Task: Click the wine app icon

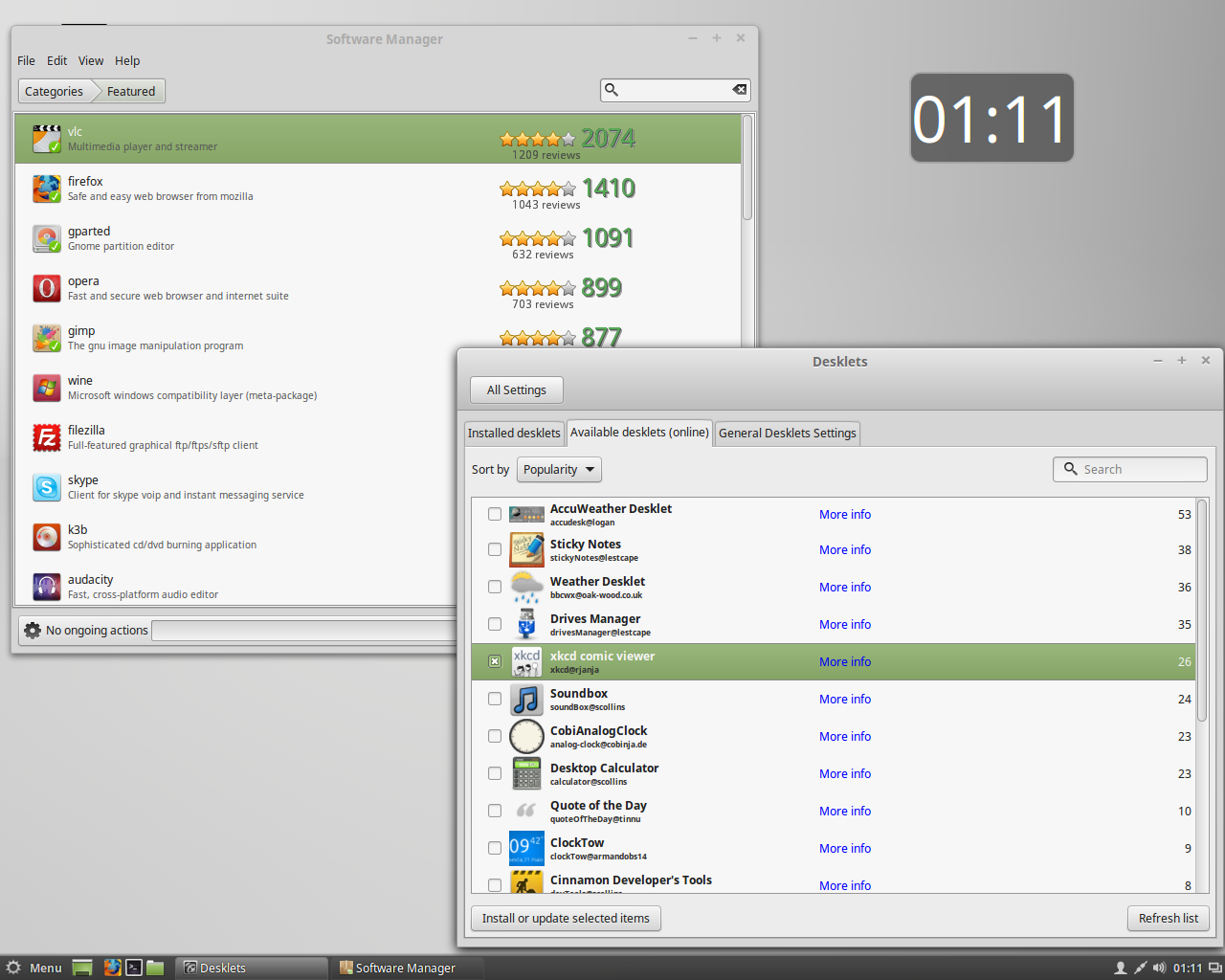Action: (x=47, y=388)
